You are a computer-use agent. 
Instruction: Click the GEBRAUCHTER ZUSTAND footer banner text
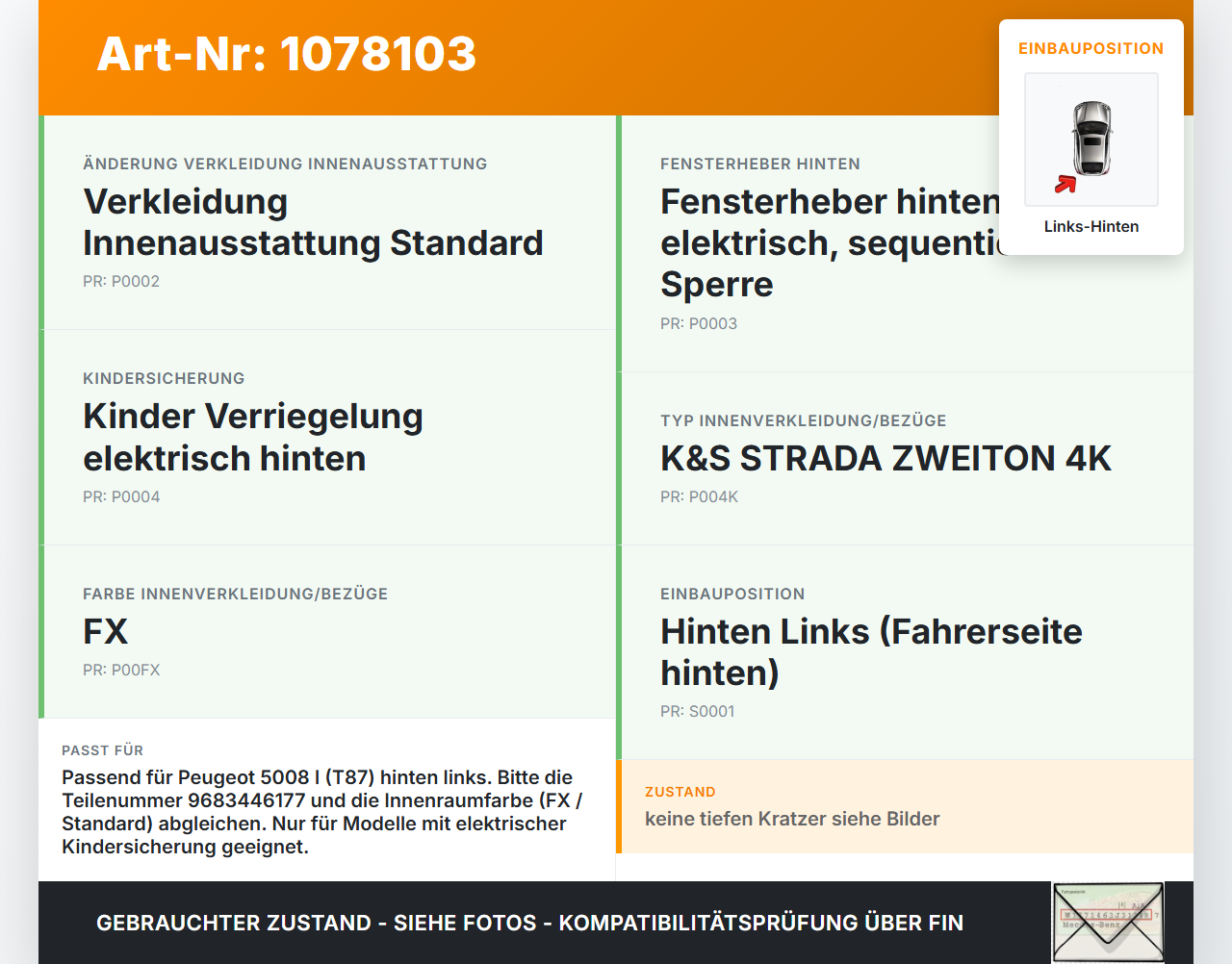pos(529,923)
